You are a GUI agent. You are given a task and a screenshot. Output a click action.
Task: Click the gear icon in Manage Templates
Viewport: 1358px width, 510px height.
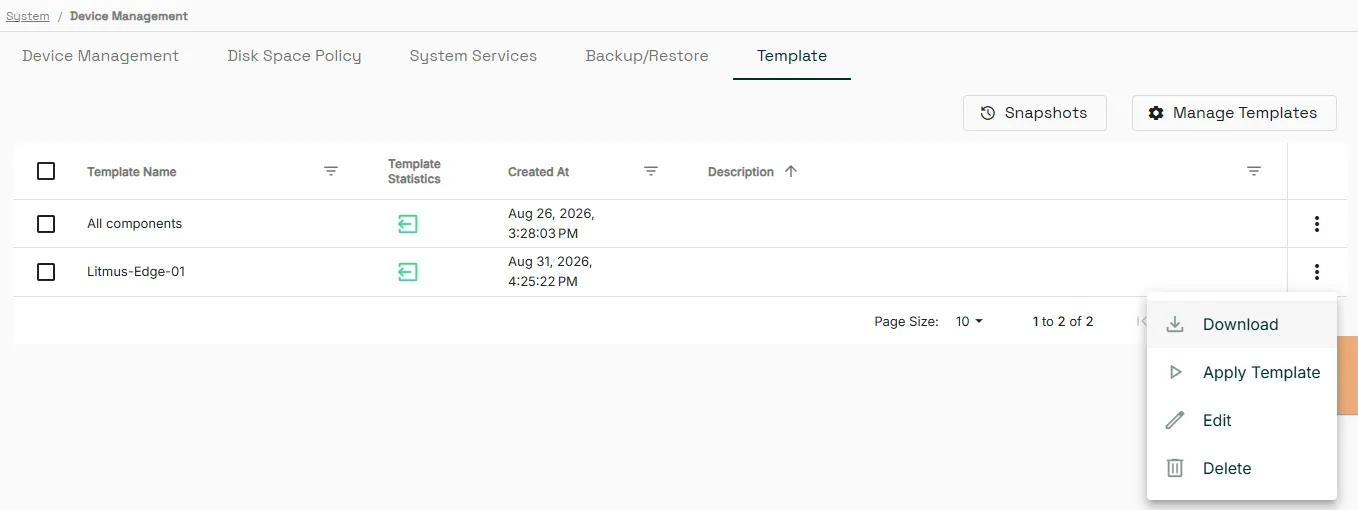coord(1156,113)
